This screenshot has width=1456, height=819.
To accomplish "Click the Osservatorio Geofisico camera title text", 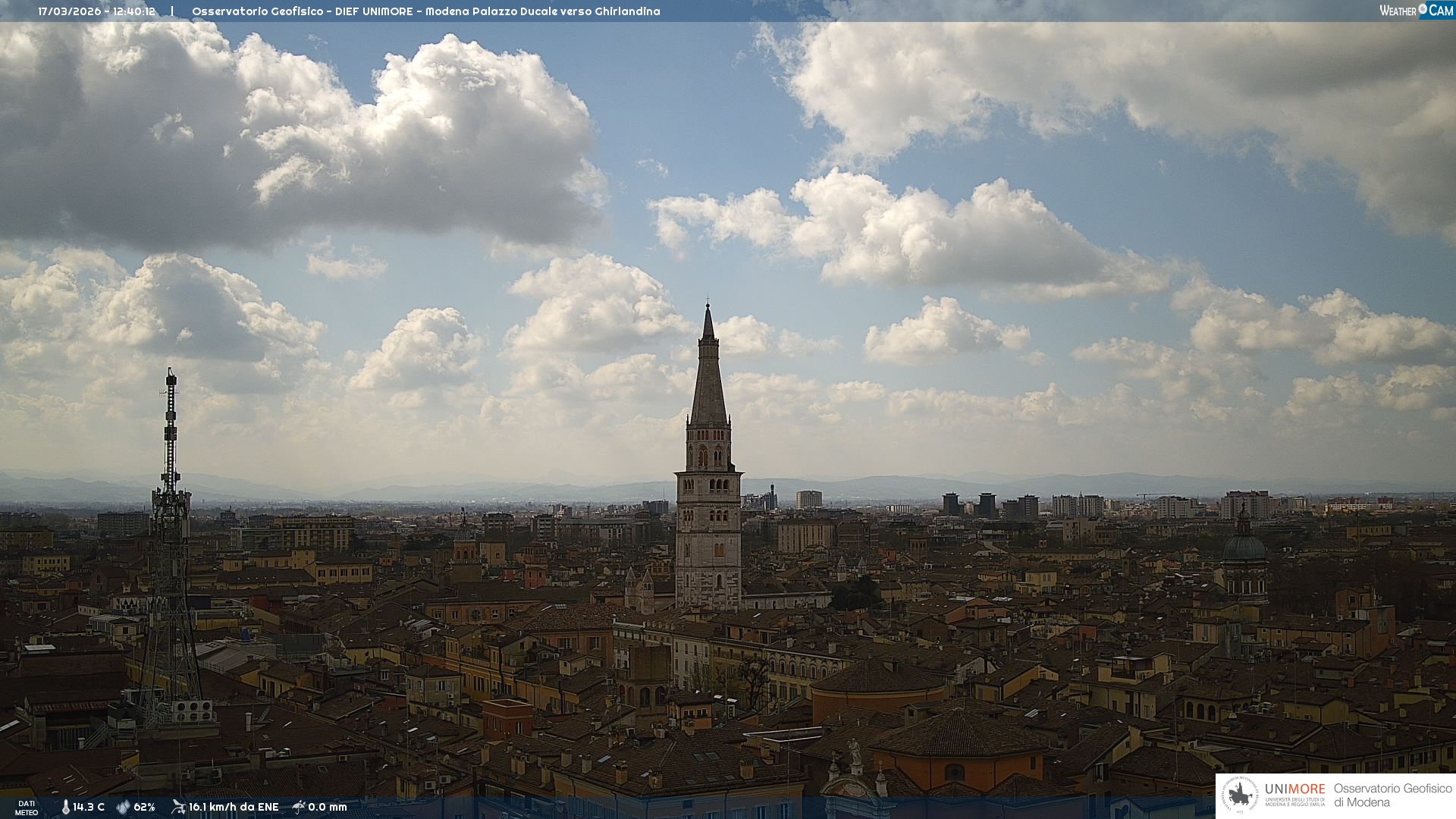I will click(x=425, y=11).
